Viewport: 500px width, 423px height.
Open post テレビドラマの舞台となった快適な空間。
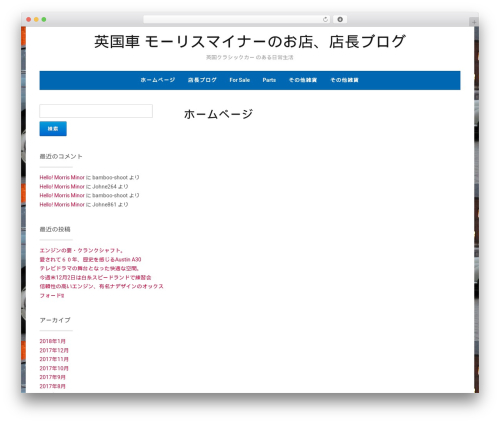point(89,268)
